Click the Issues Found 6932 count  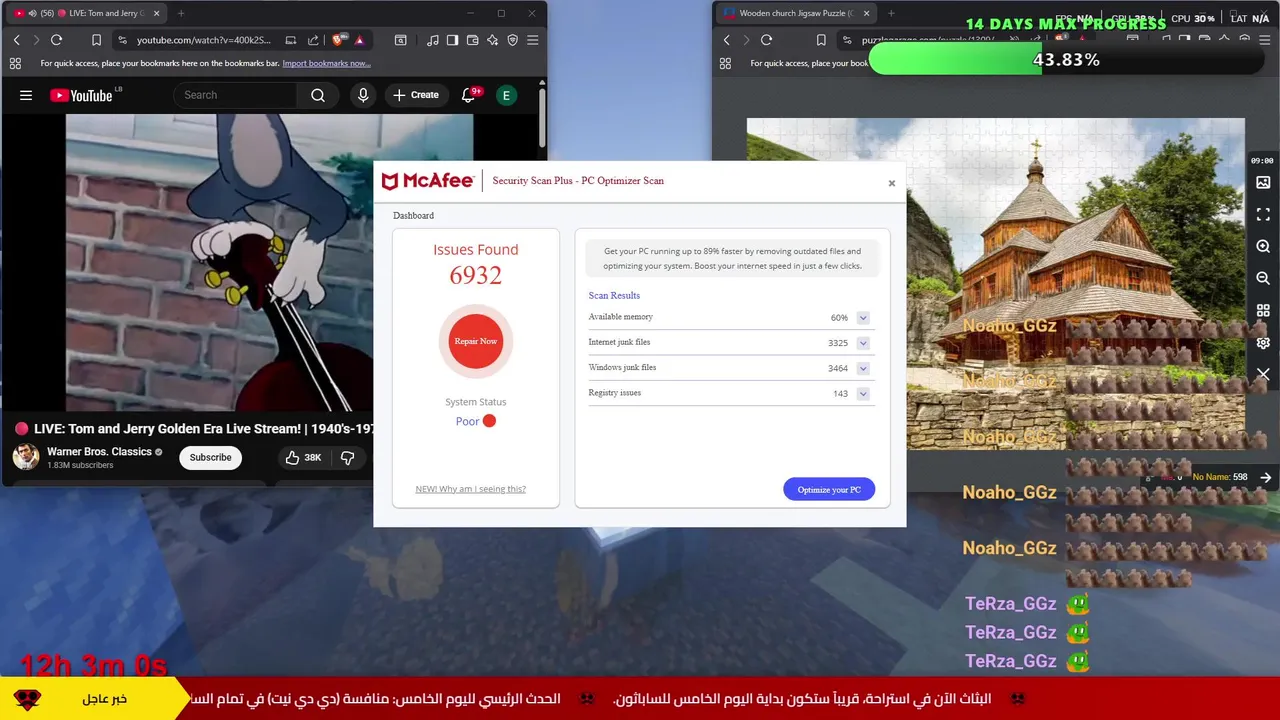point(476,275)
